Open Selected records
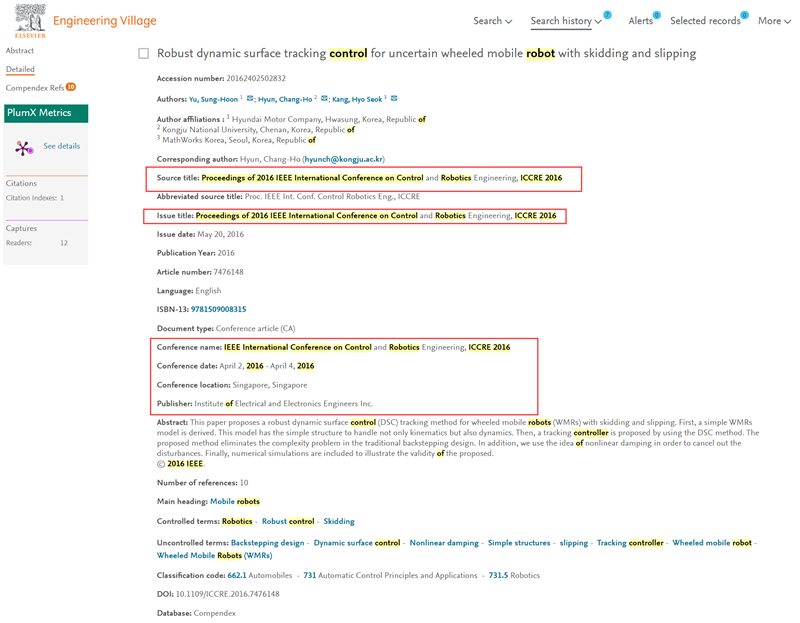 [x=705, y=21]
